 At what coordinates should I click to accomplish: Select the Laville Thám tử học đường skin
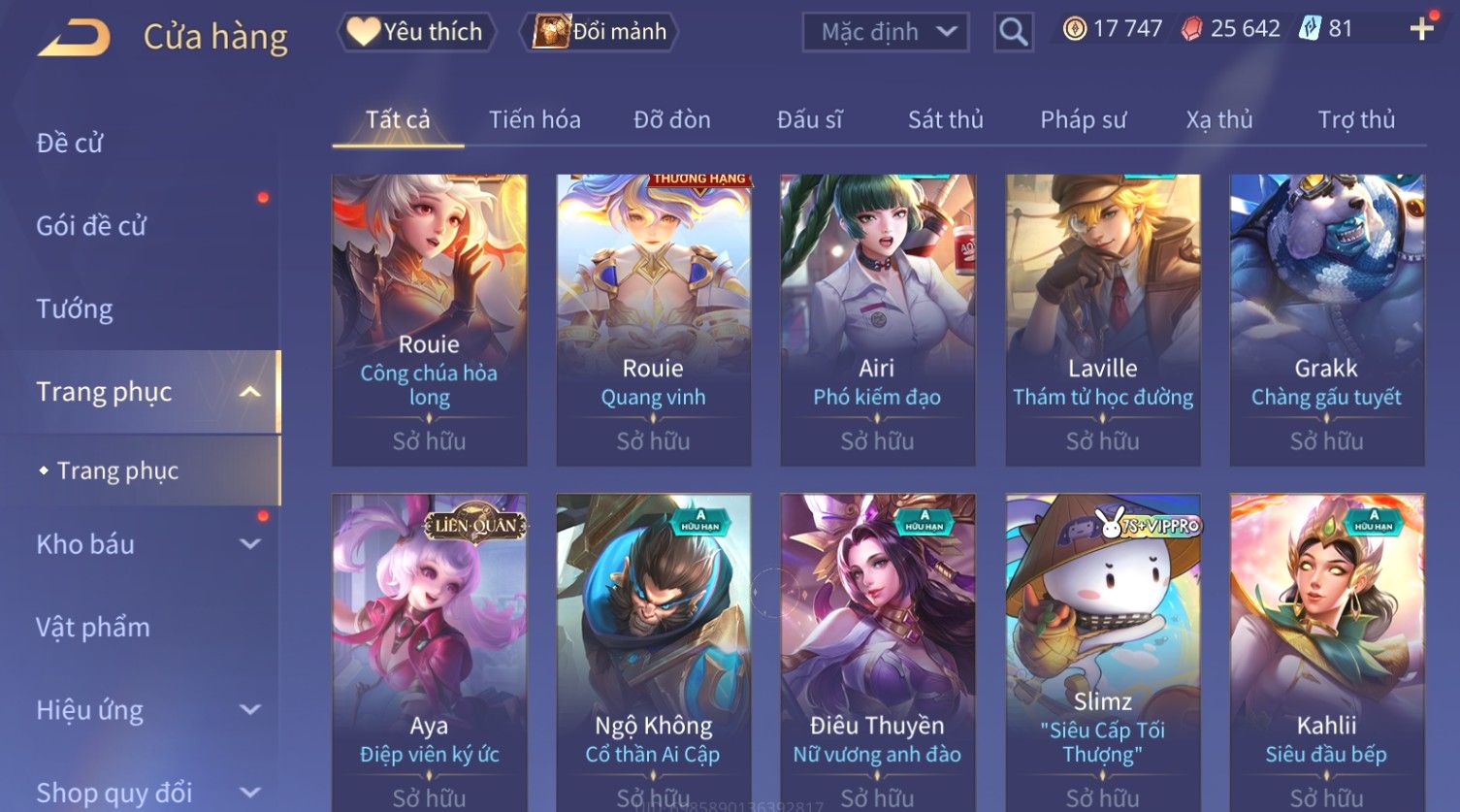click(x=1103, y=320)
